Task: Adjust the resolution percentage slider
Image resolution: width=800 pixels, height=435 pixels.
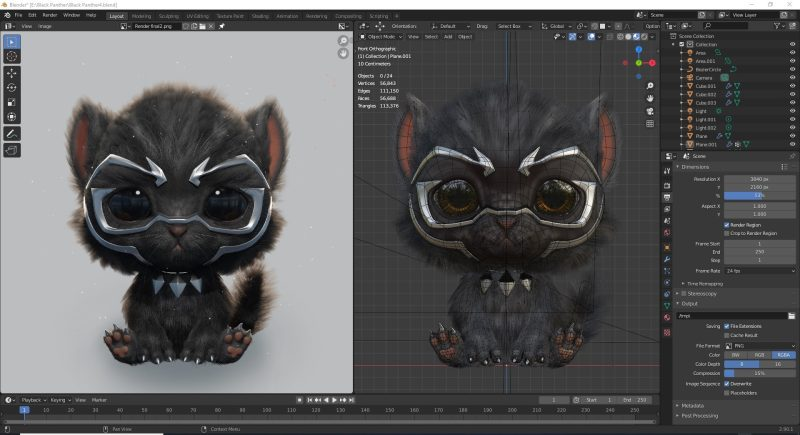Action: pyautogui.click(x=760, y=196)
